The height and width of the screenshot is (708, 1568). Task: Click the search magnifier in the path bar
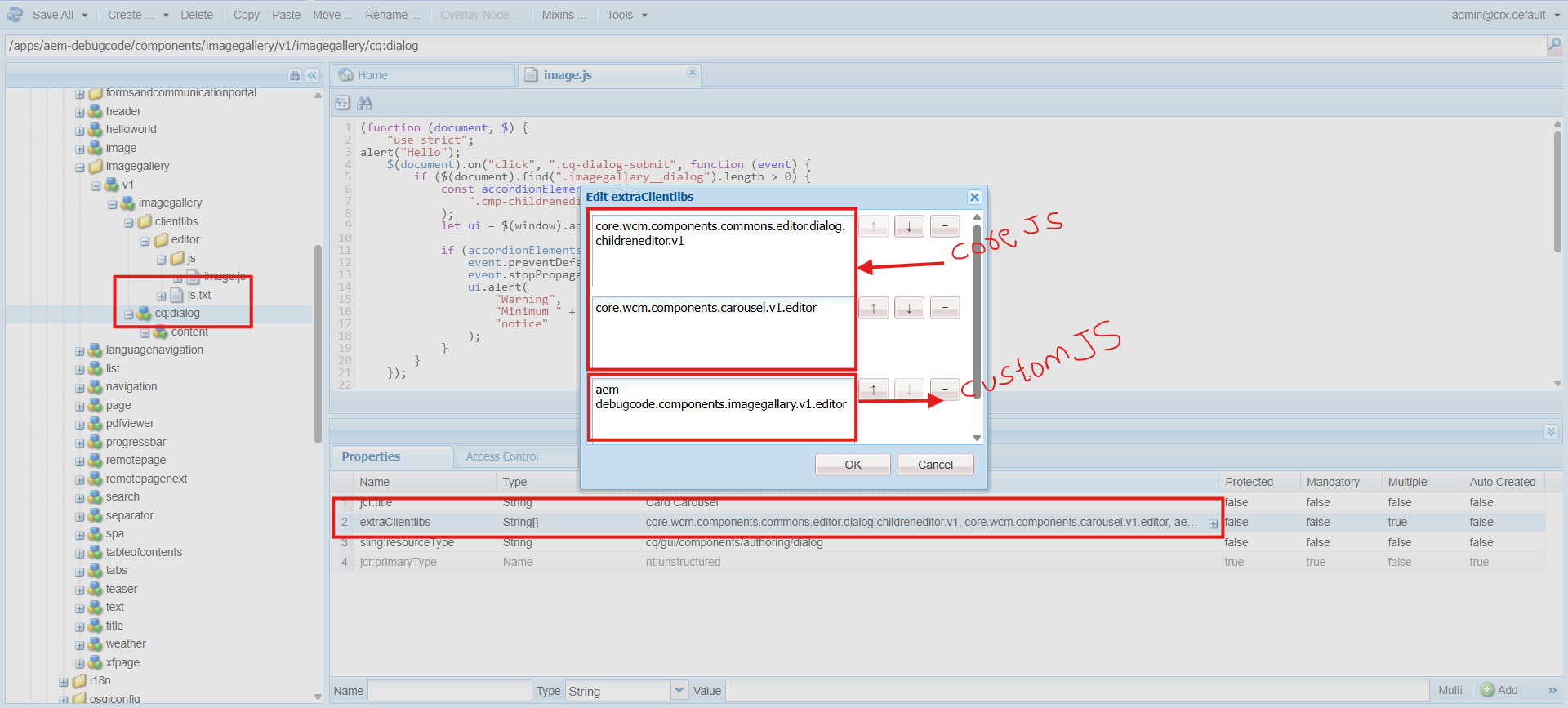1554,45
